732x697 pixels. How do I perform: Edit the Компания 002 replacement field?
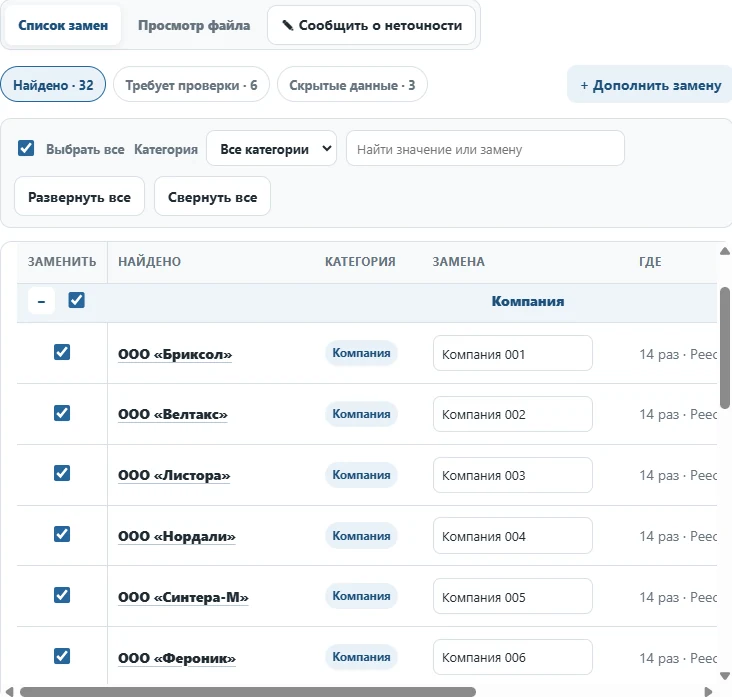tap(513, 414)
